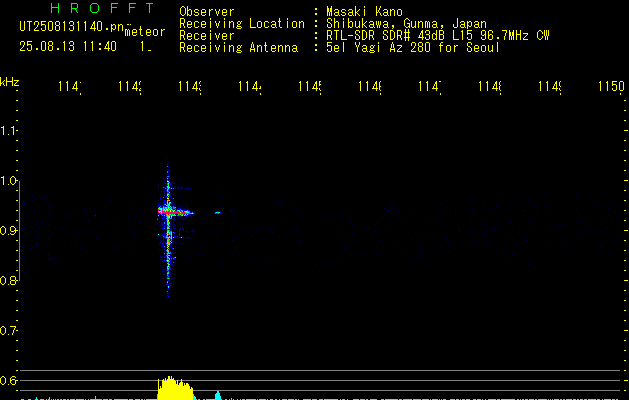Click the 0.6 frequency axis label
This screenshot has width=629, height=400.
(8, 380)
